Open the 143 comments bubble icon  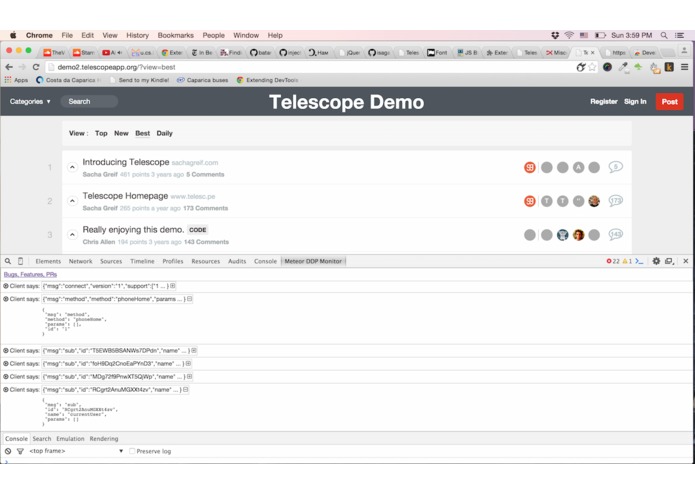click(616, 235)
